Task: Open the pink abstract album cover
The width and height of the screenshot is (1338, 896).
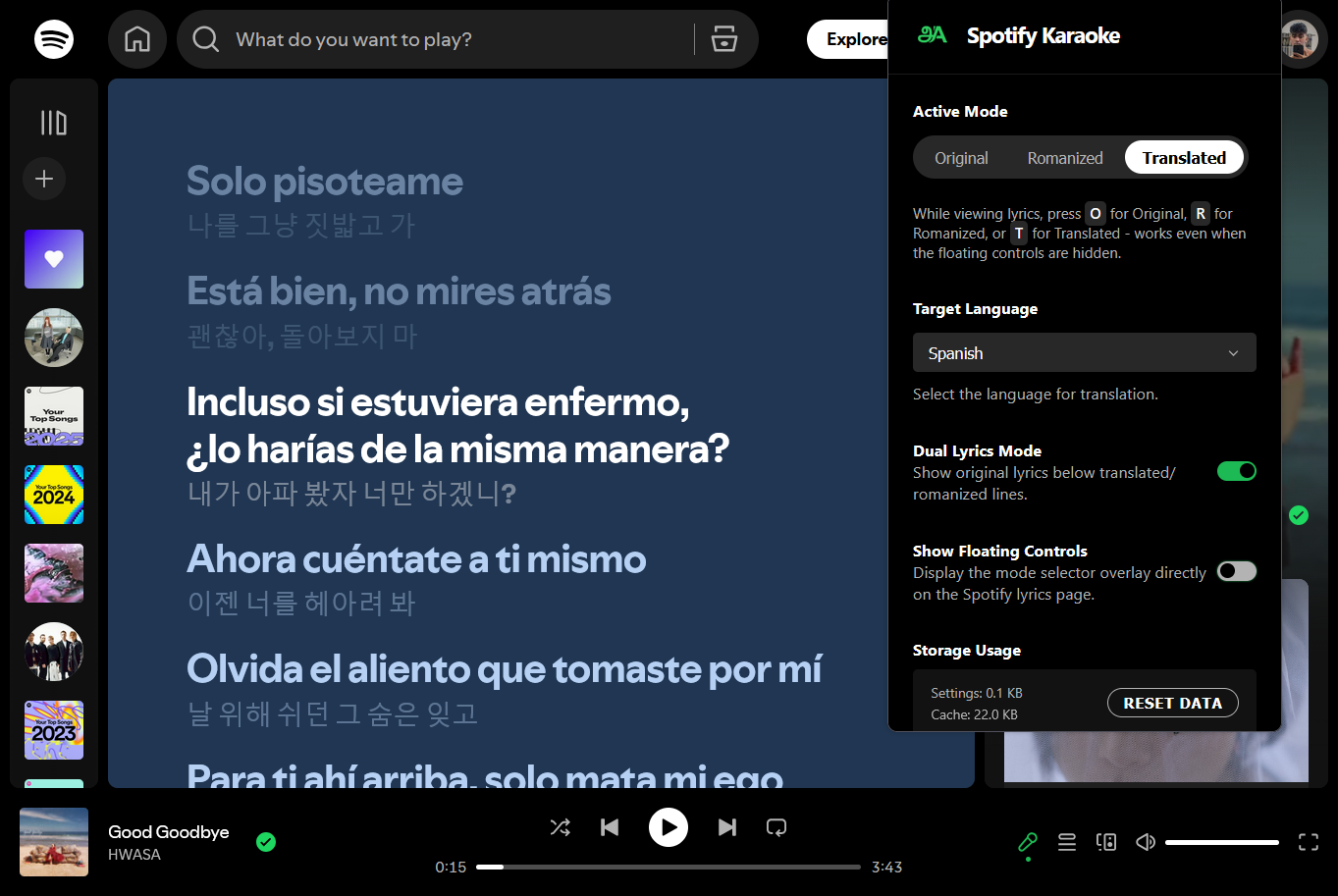Action: click(x=54, y=573)
